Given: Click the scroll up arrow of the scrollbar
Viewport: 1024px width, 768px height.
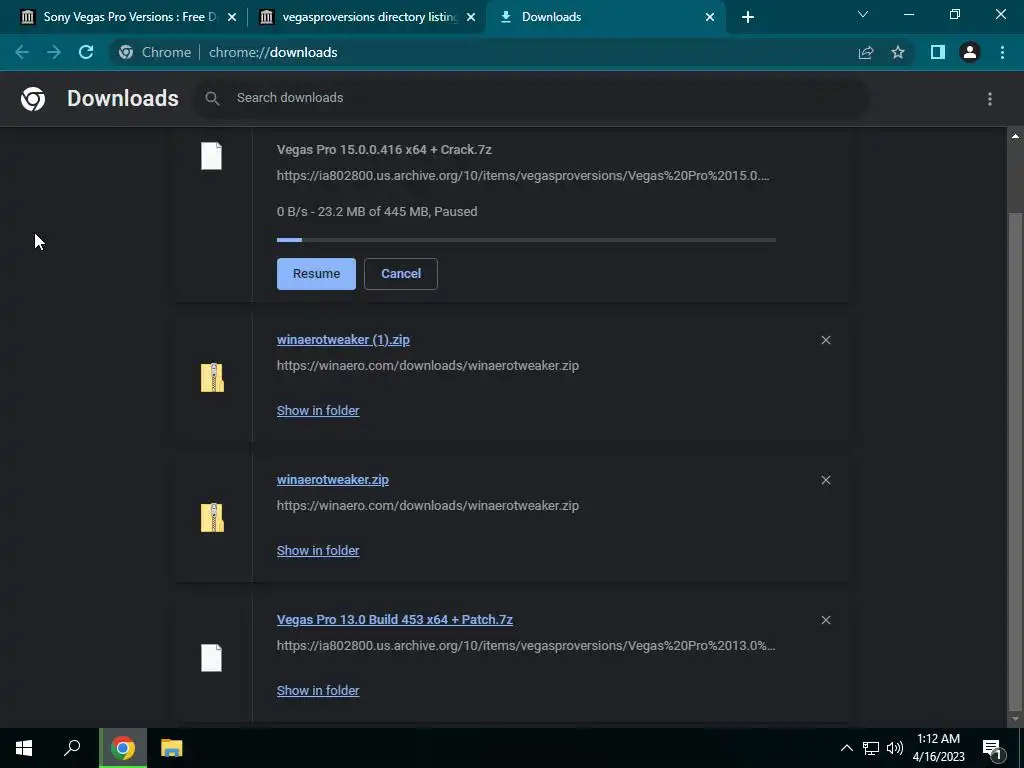Looking at the screenshot, I should (1015, 136).
